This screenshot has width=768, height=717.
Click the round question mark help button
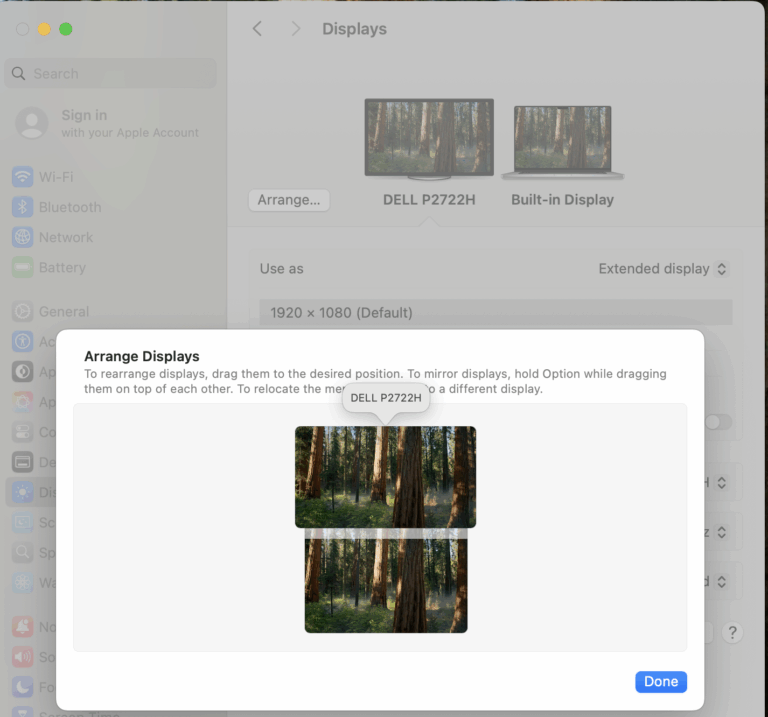[732, 632]
